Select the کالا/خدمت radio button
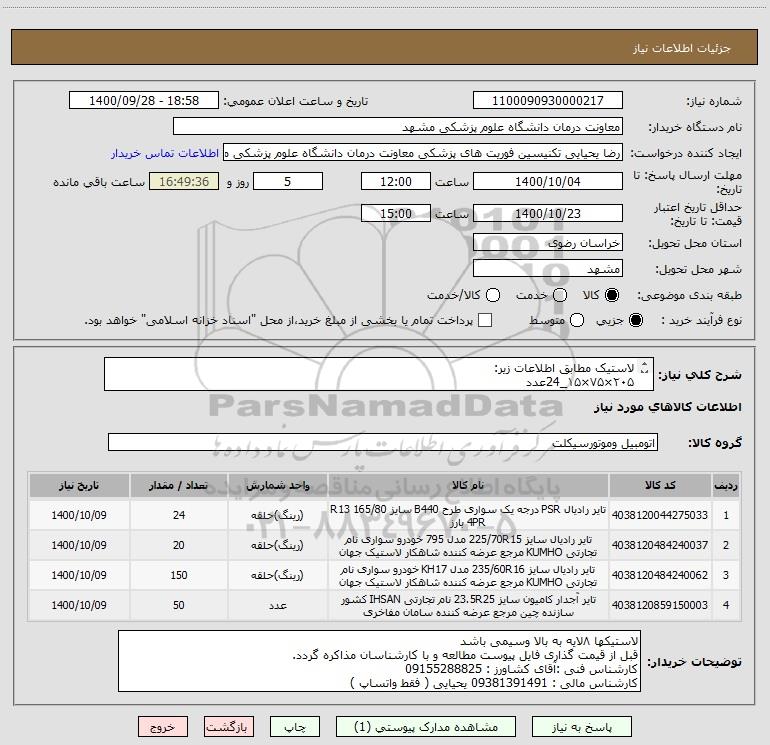This screenshot has height=745, width=770. (493, 295)
